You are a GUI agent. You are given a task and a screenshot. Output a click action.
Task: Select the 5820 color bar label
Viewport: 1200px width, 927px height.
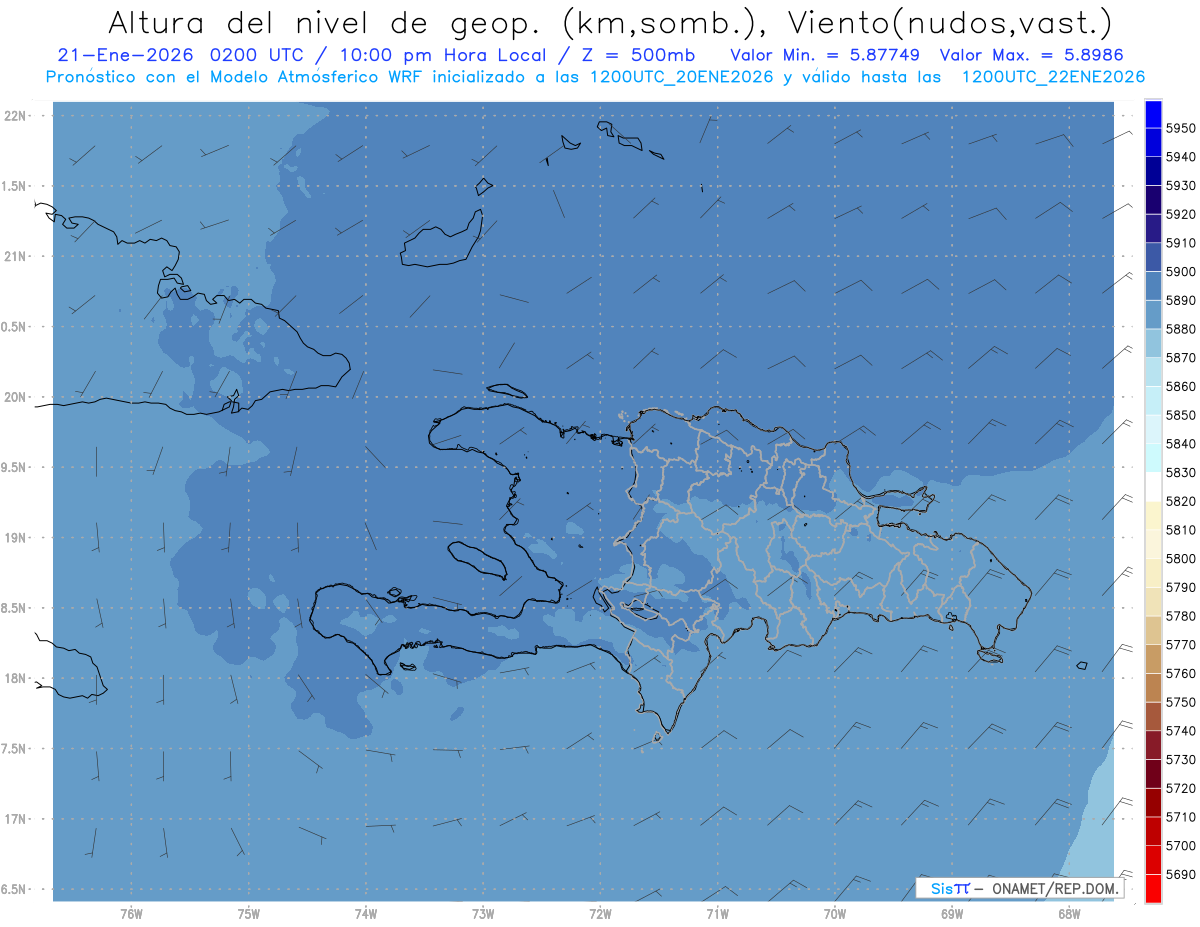1180,501
